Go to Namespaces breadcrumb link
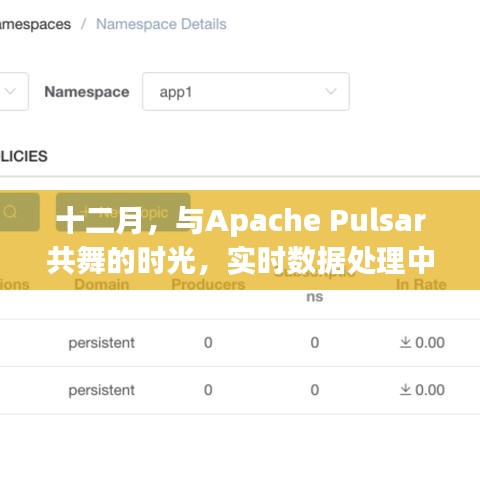This screenshot has width=480, height=480. pos(35,24)
